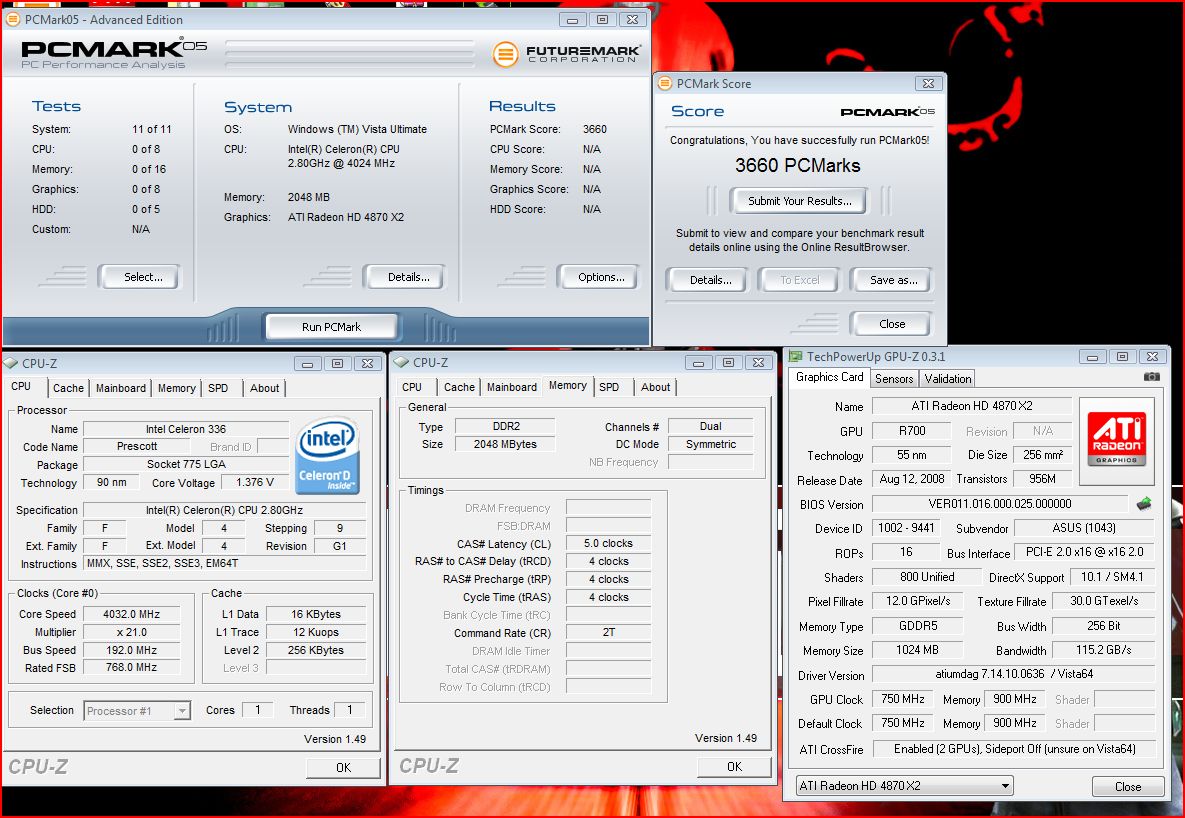Screen dimensions: 1185x818
Task: Click the CAS# Latency 5.0 clocks value
Action: tap(608, 543)
